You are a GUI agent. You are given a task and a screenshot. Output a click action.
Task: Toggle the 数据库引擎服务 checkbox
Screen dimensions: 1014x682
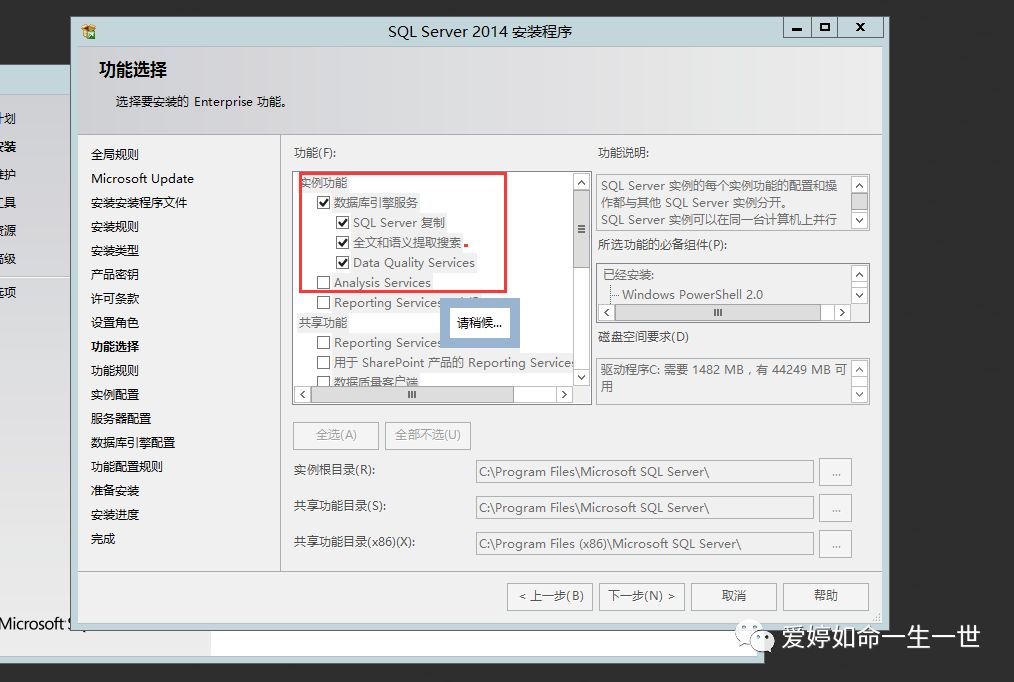323,202
